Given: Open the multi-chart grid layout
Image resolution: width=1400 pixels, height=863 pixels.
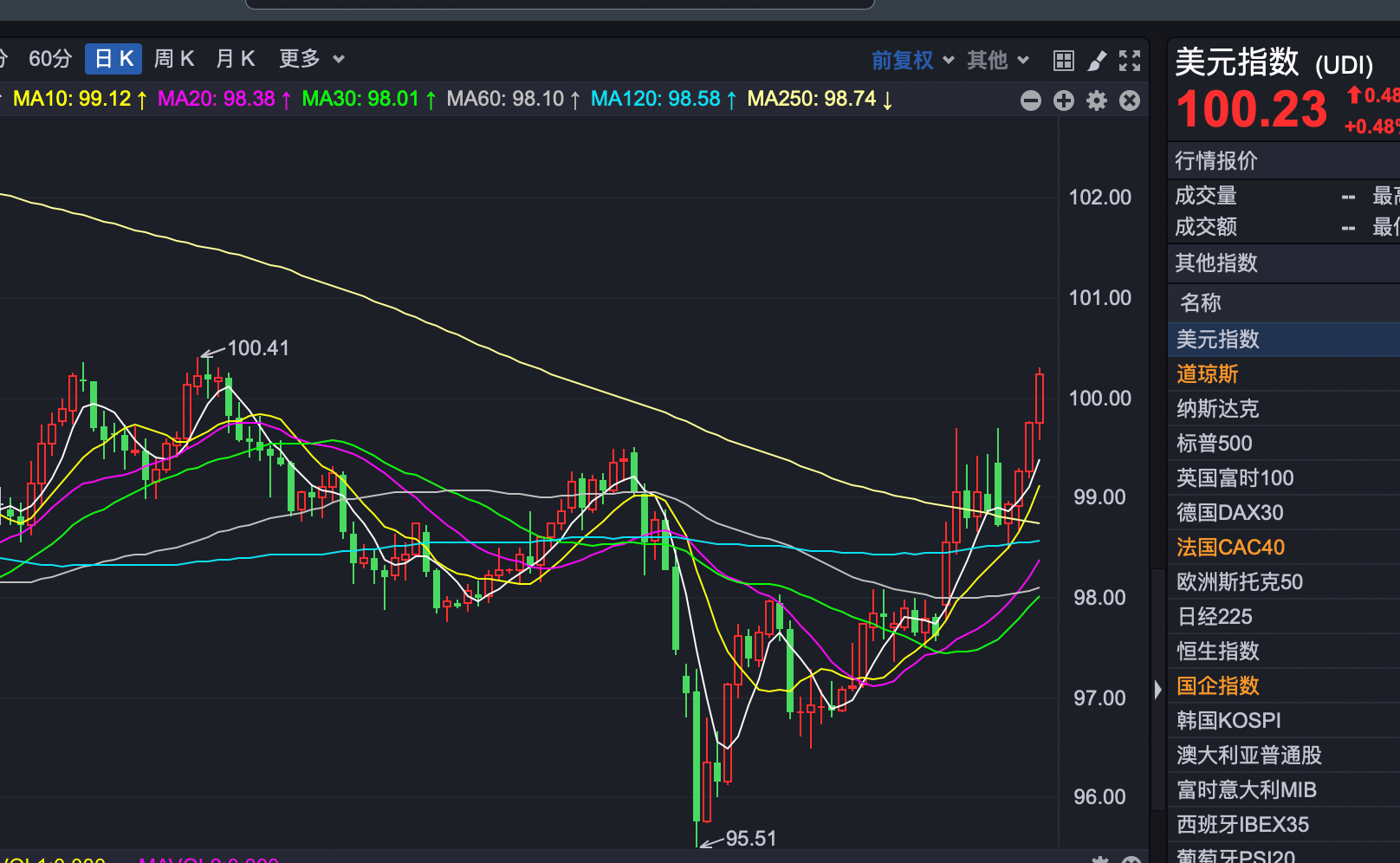Looking at the screenshot, I should (1063, 61).
